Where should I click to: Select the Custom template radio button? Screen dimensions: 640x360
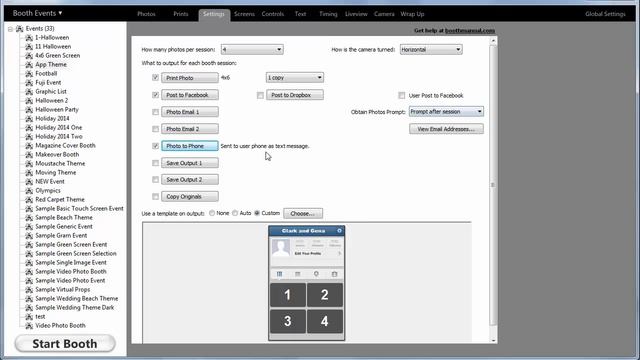[257, 213]
